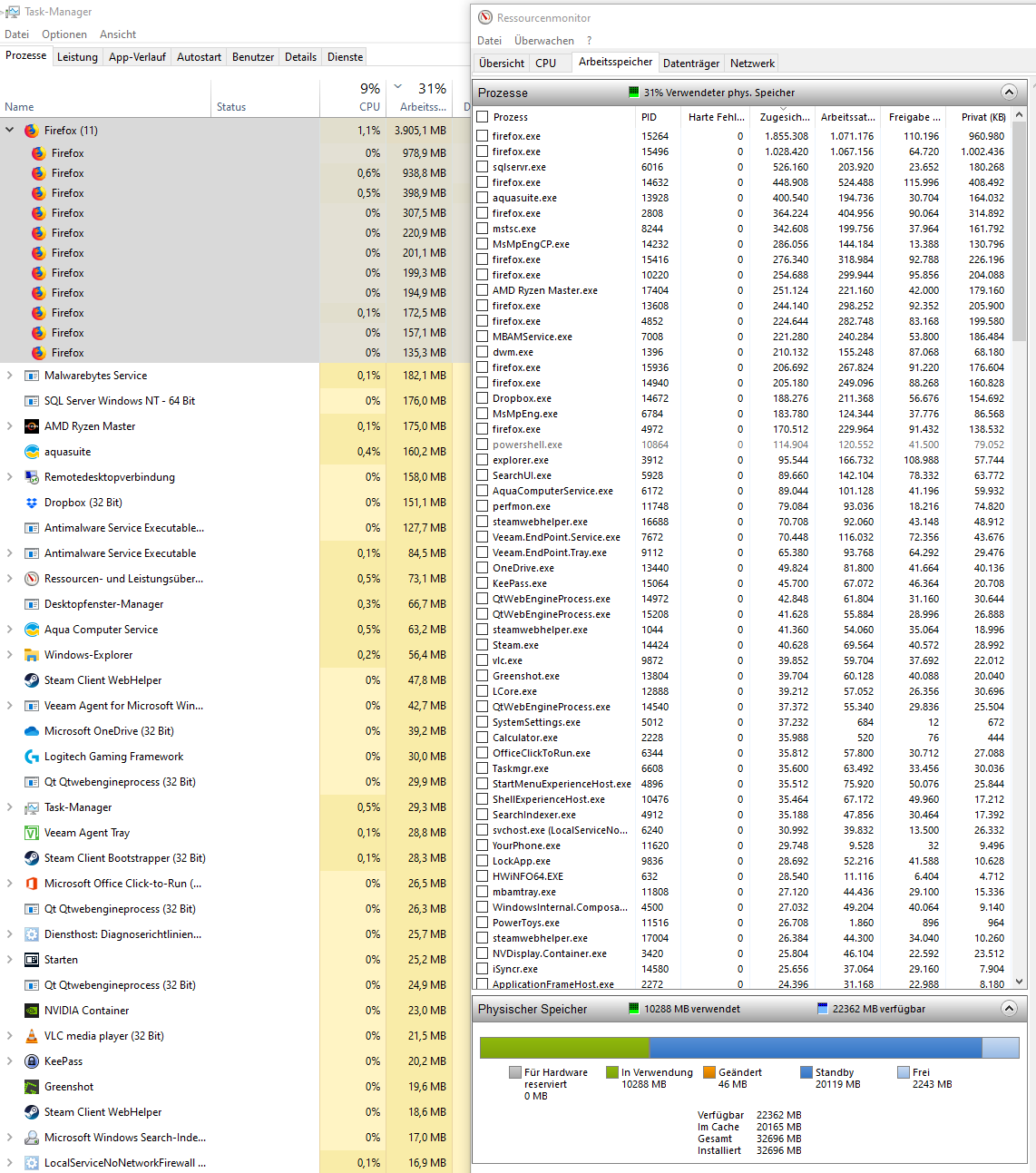Check the sqlservr.exe process checkbox

tap(483, 167)
